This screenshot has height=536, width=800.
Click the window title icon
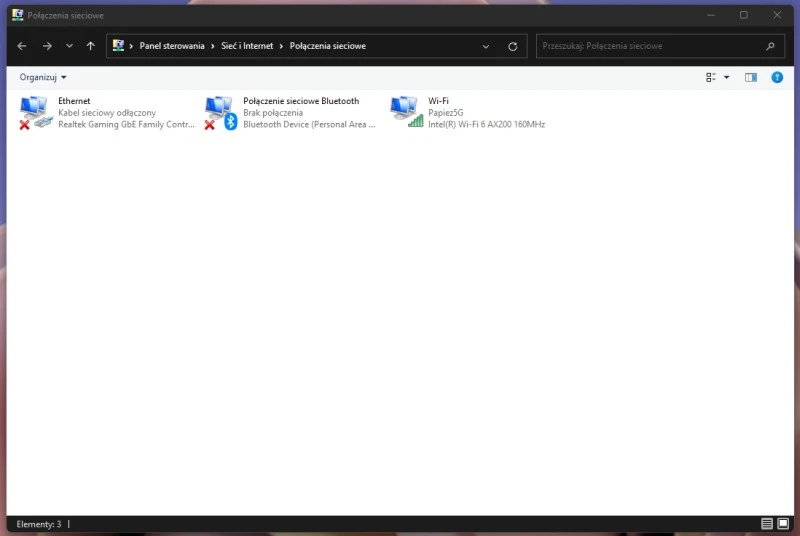click(18, 15)
